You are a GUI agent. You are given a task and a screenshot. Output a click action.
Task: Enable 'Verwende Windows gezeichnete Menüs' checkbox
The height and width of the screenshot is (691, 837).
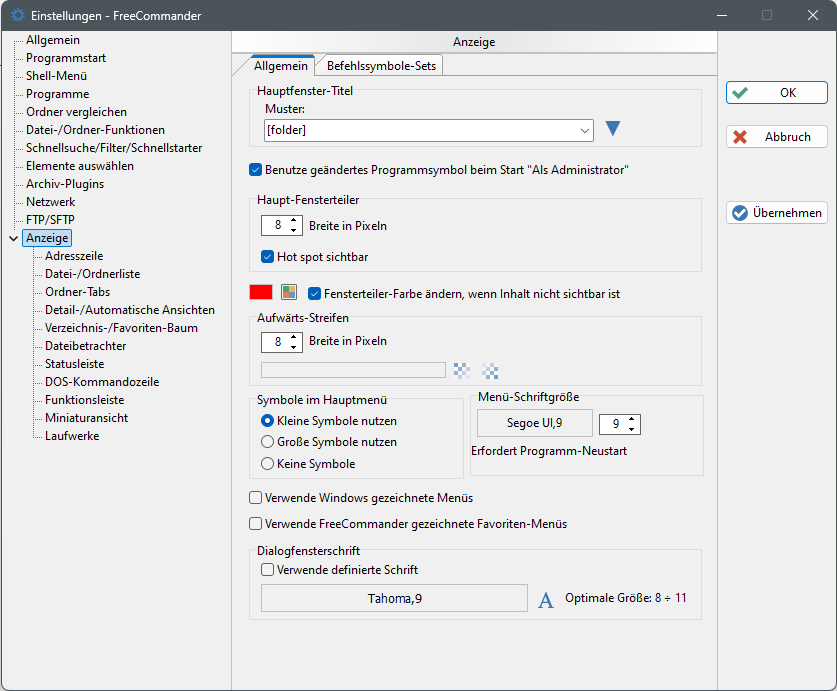coord(255,497)
